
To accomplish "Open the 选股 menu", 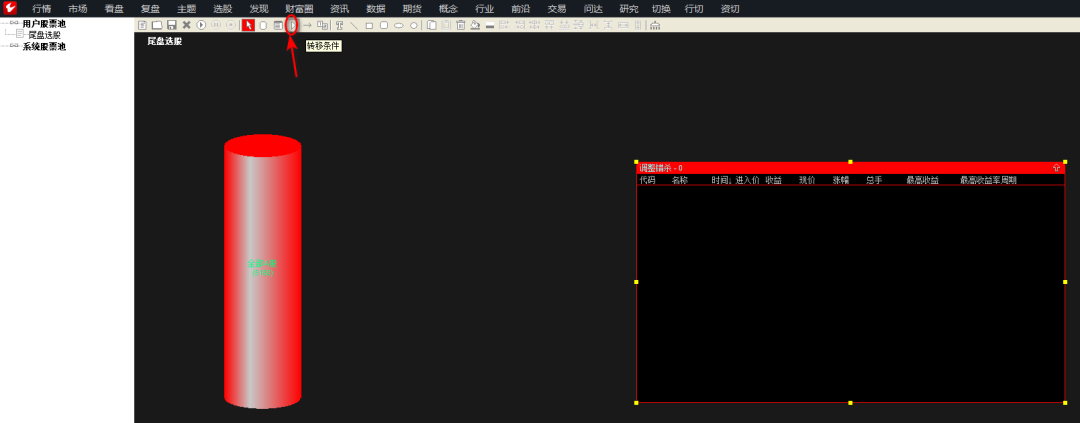I will (x=222, y=9).
